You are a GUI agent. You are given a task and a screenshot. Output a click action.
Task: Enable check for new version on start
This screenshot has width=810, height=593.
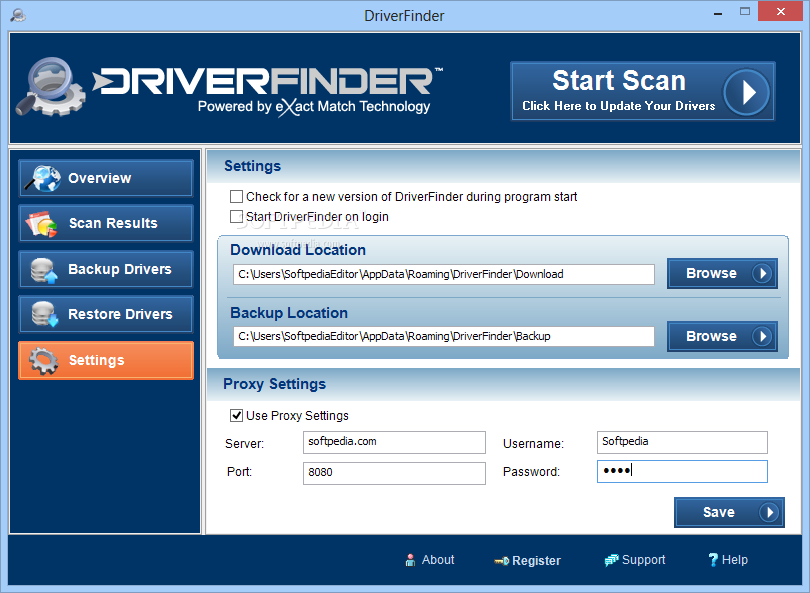236,197
